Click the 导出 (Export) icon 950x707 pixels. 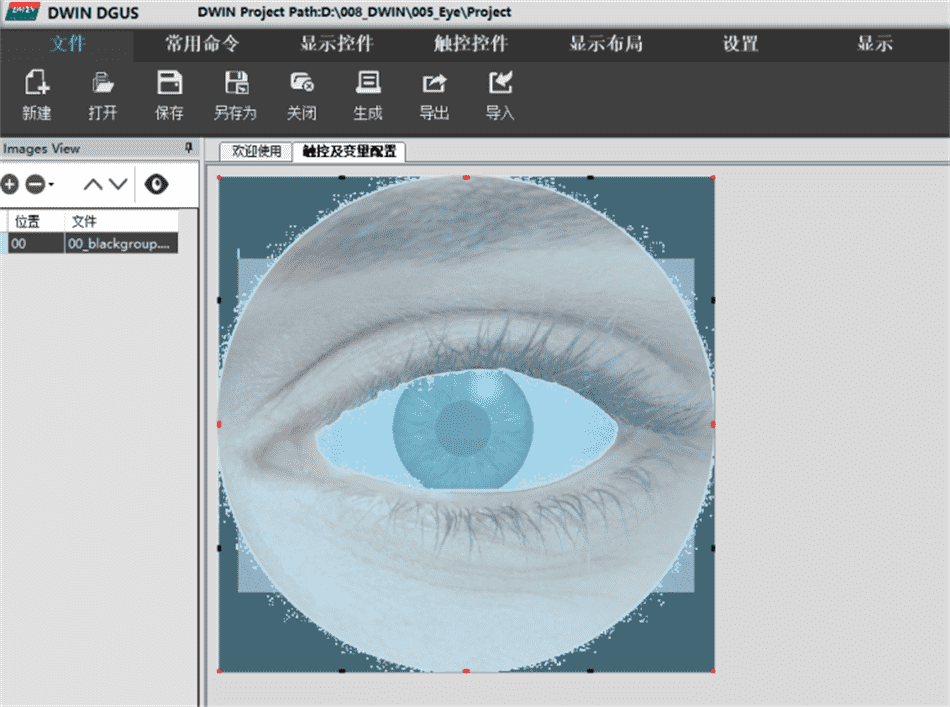point(434,84)
